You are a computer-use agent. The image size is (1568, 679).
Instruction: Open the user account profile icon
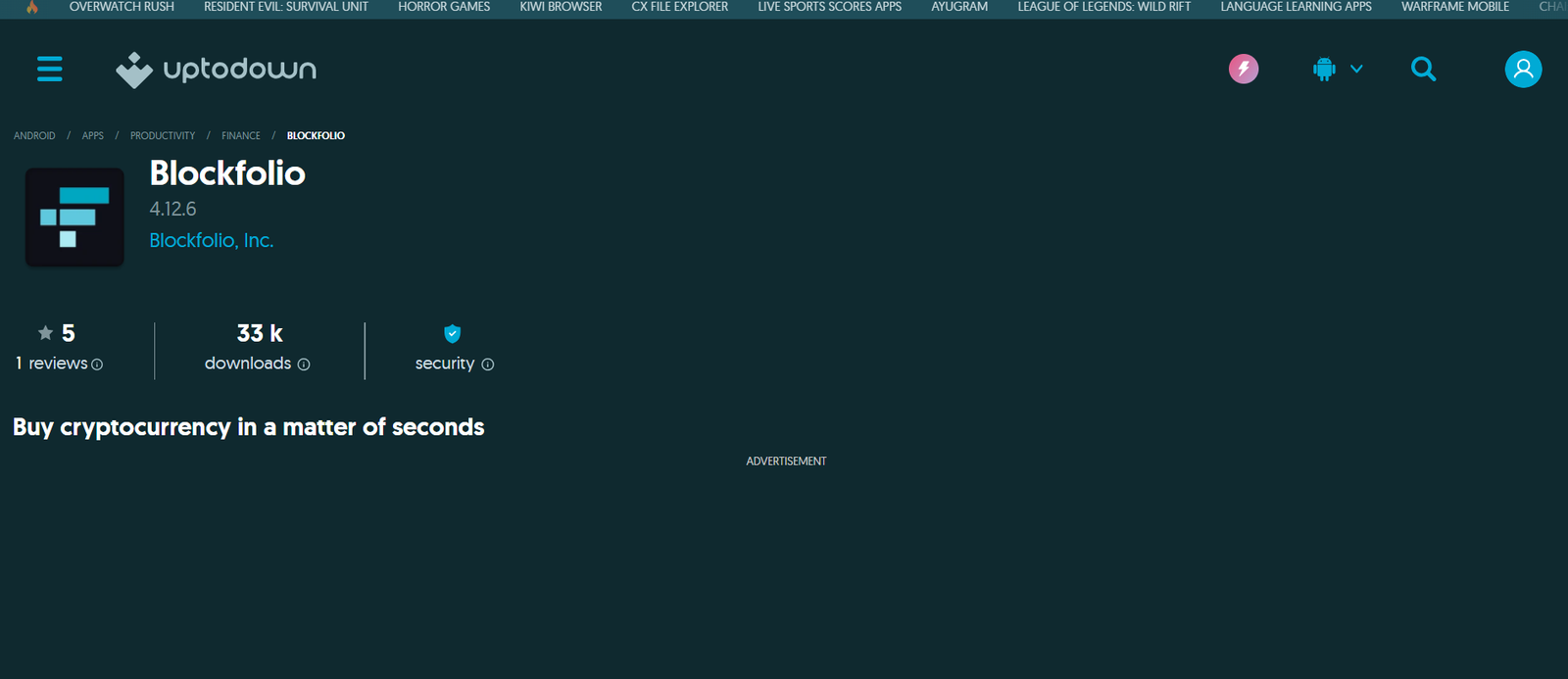1523,69
